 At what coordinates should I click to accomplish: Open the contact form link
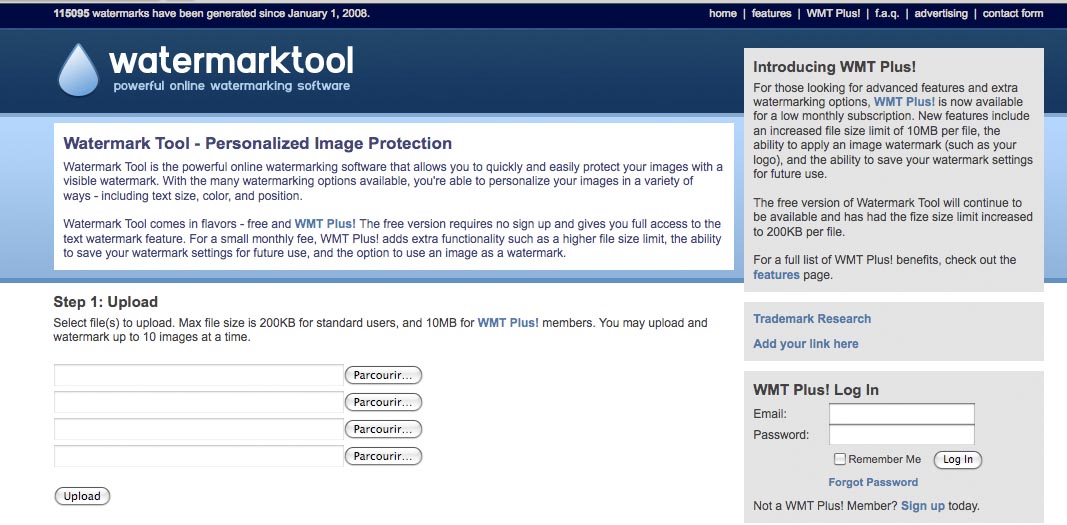point(1013,13)
